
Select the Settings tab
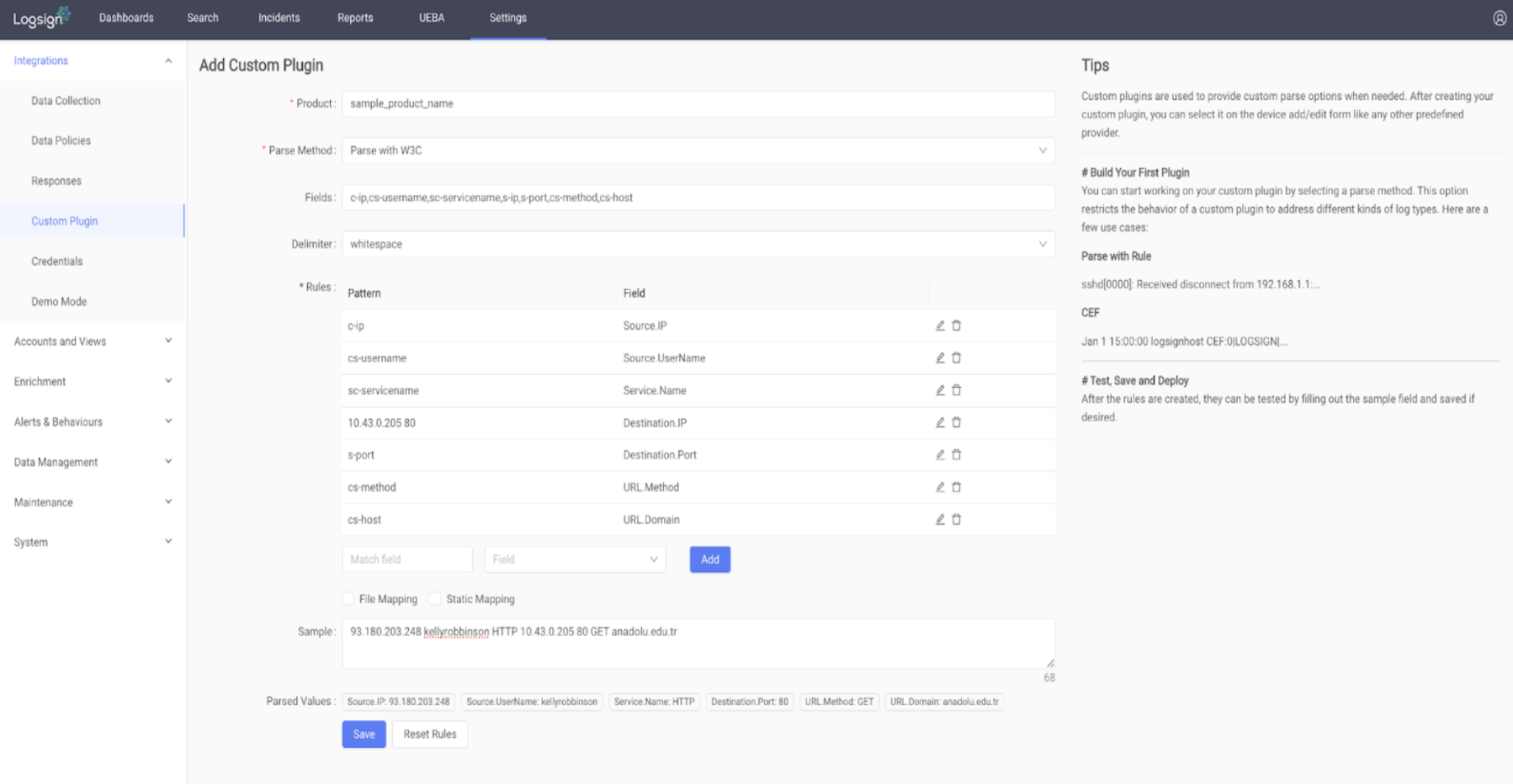[x=508, y=18]
